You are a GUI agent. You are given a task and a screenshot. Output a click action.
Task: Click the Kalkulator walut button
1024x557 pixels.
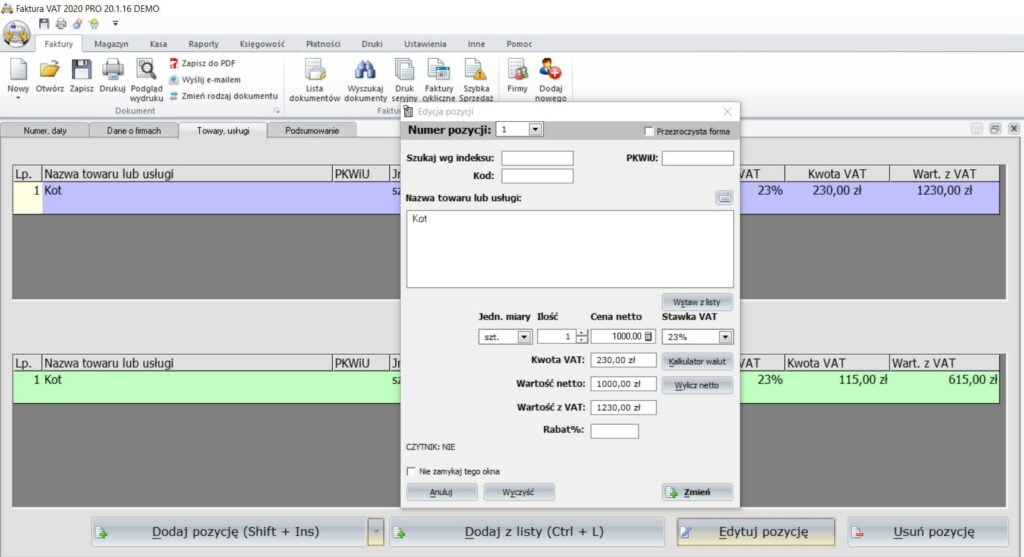point(697,361)
